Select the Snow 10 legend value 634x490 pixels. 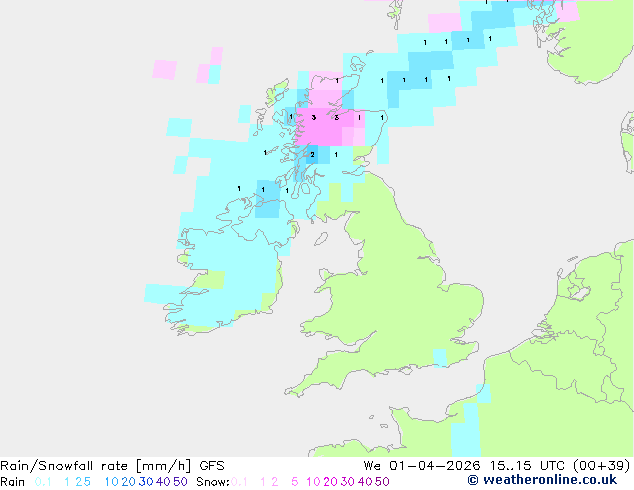point(313,482)
